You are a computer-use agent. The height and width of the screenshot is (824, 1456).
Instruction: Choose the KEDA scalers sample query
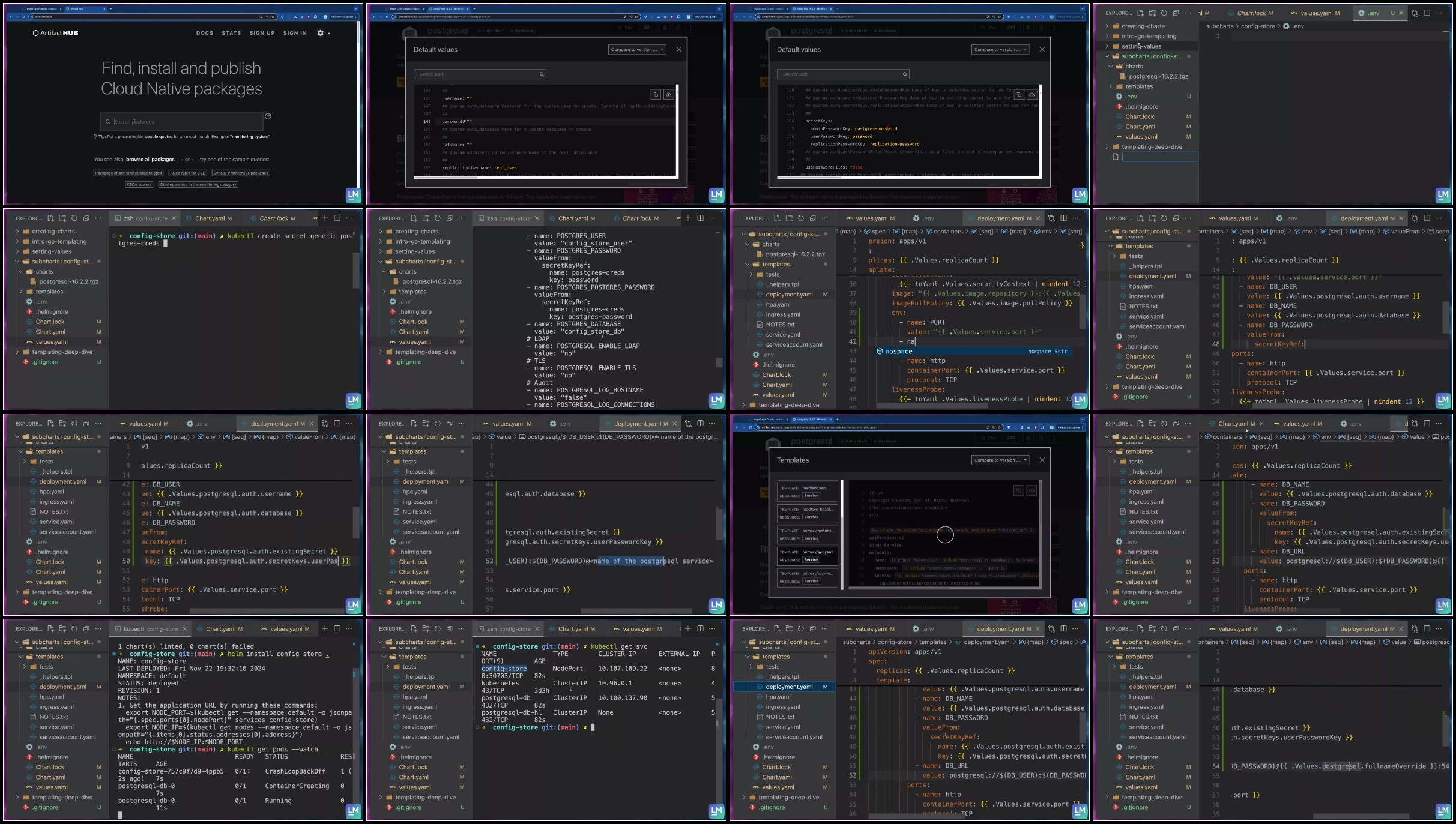pos(139,184)
